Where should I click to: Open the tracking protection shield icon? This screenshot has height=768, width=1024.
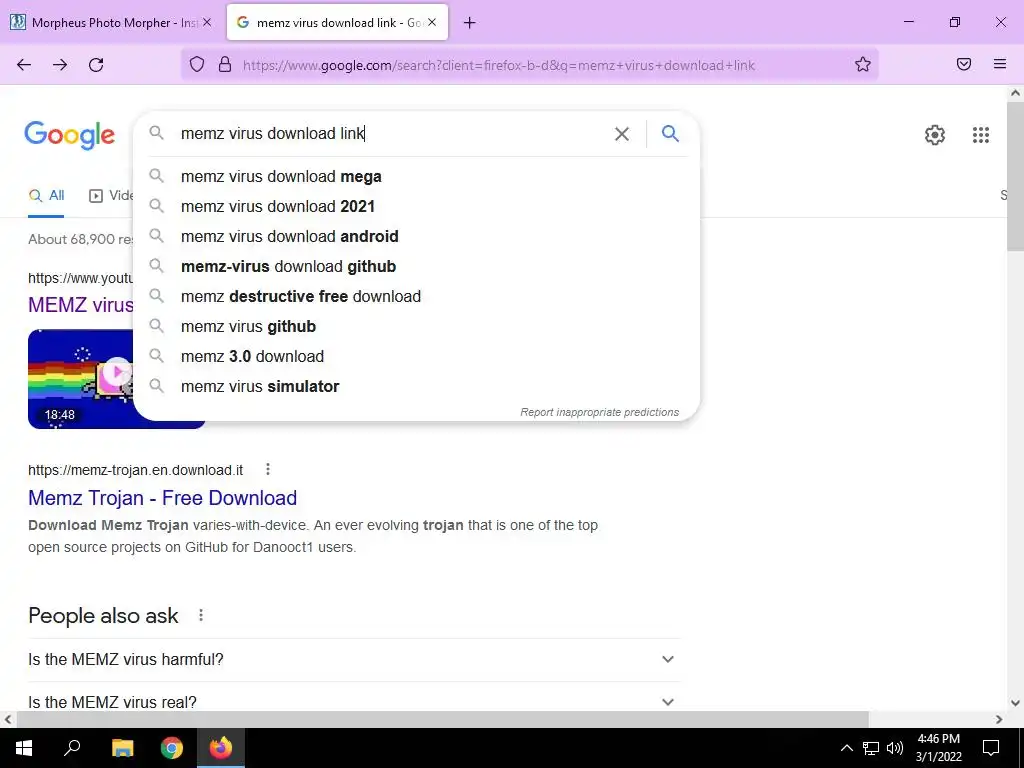click(197, 64)
